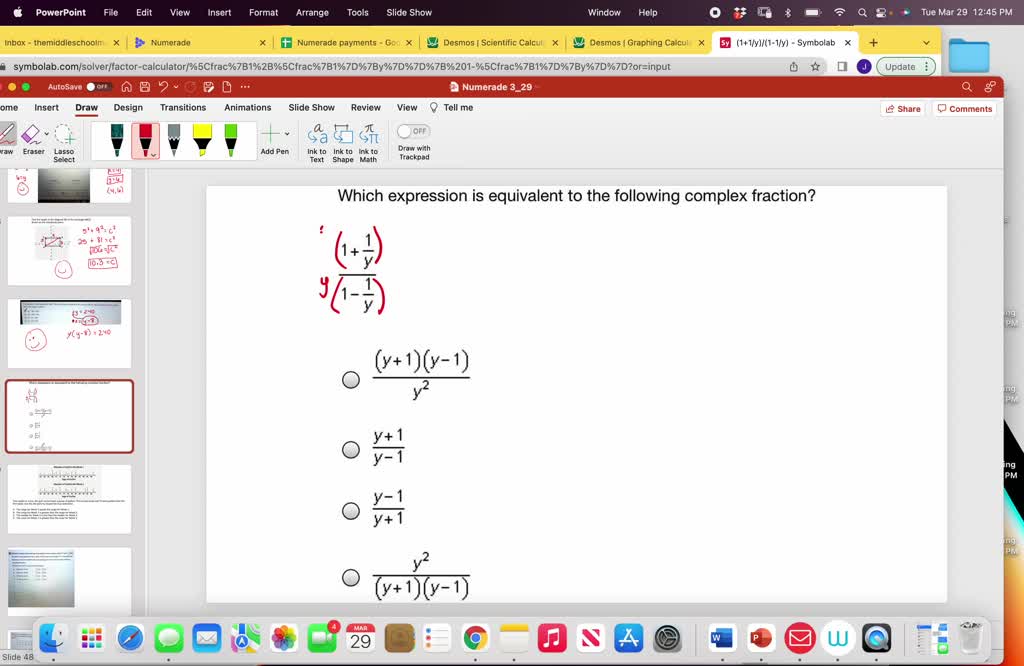The image size is (1024, 666).
Task: Choose the black pen
Action: pos(117,140)
